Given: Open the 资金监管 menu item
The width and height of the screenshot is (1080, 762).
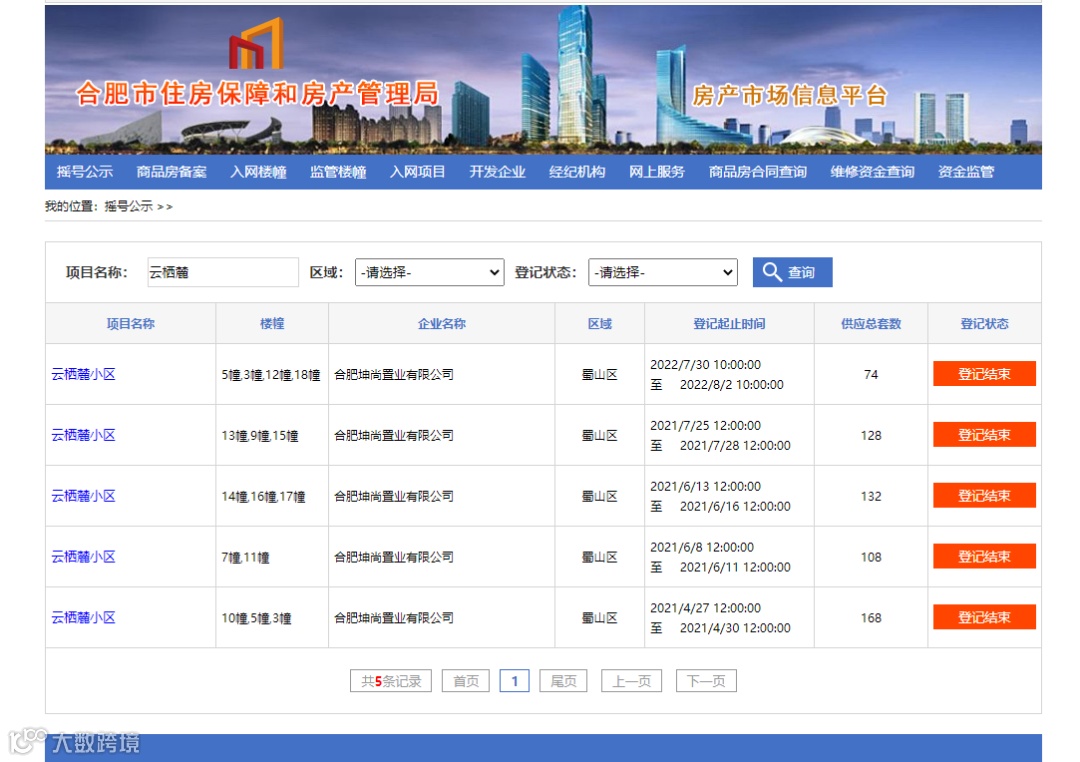Looking at the screenshot, I should click(x=966, y=172).
